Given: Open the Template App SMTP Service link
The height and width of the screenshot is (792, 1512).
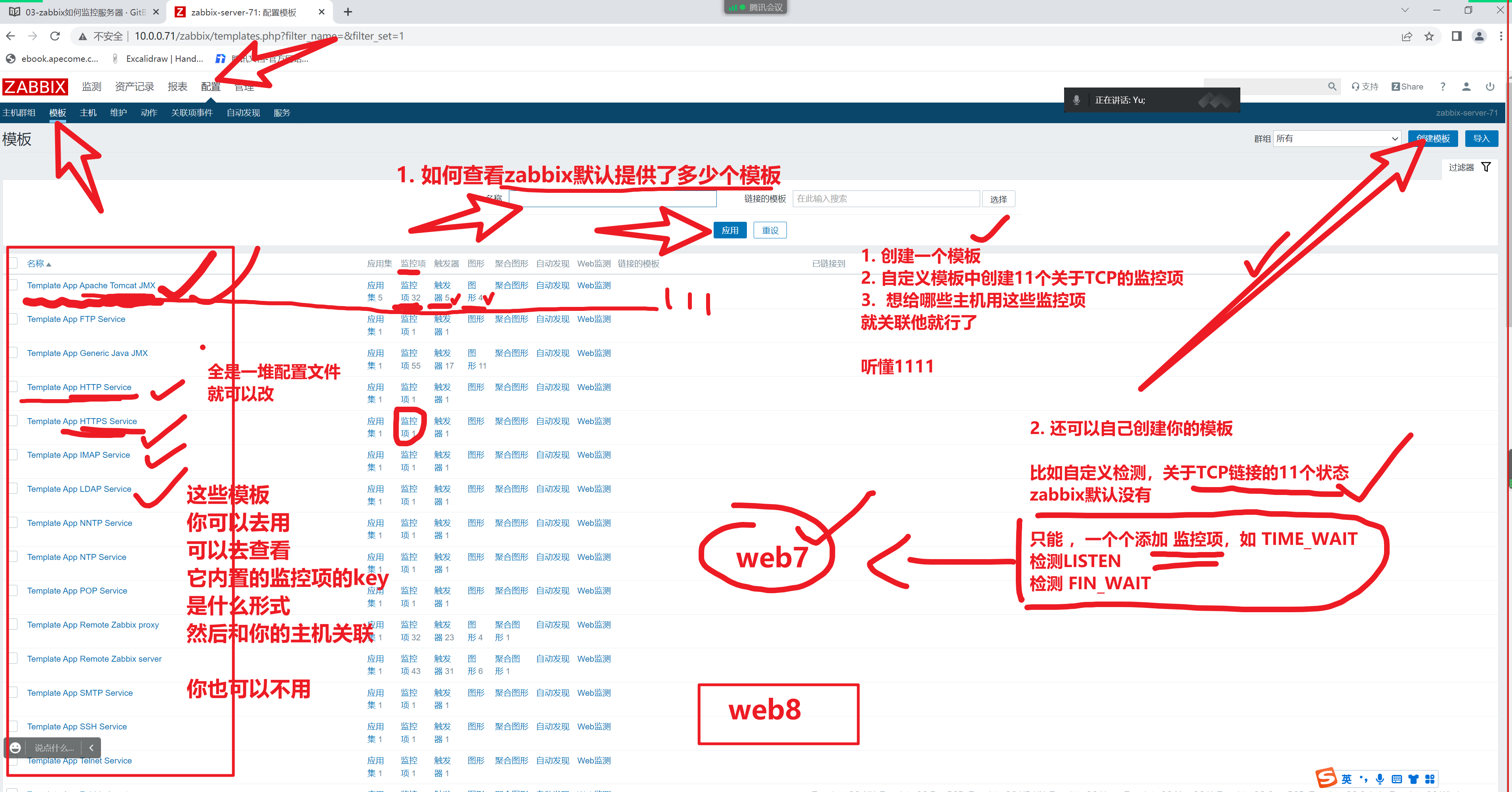Looking at the screenshot, I should pyautogui.click(x=80, y=693).
